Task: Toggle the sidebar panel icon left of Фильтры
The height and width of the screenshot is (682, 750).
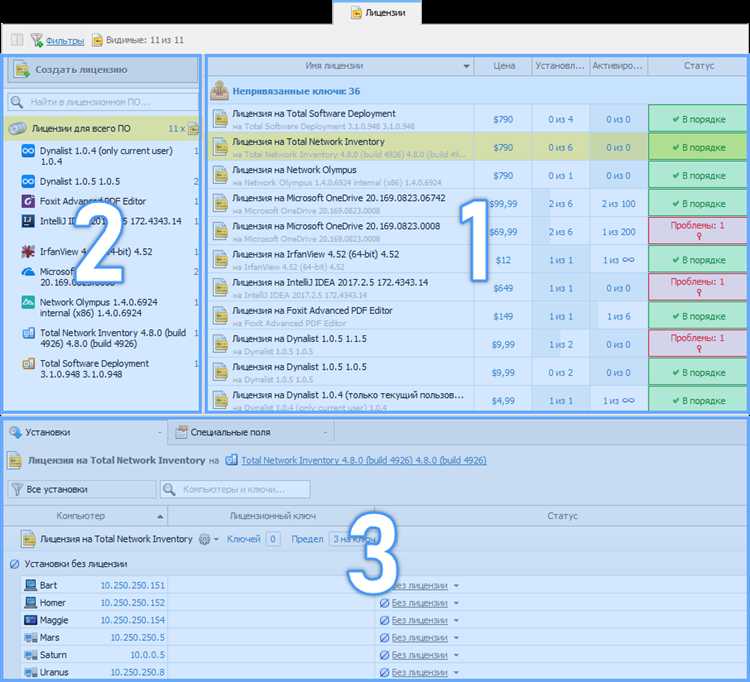Action: [x=16, y=40]
